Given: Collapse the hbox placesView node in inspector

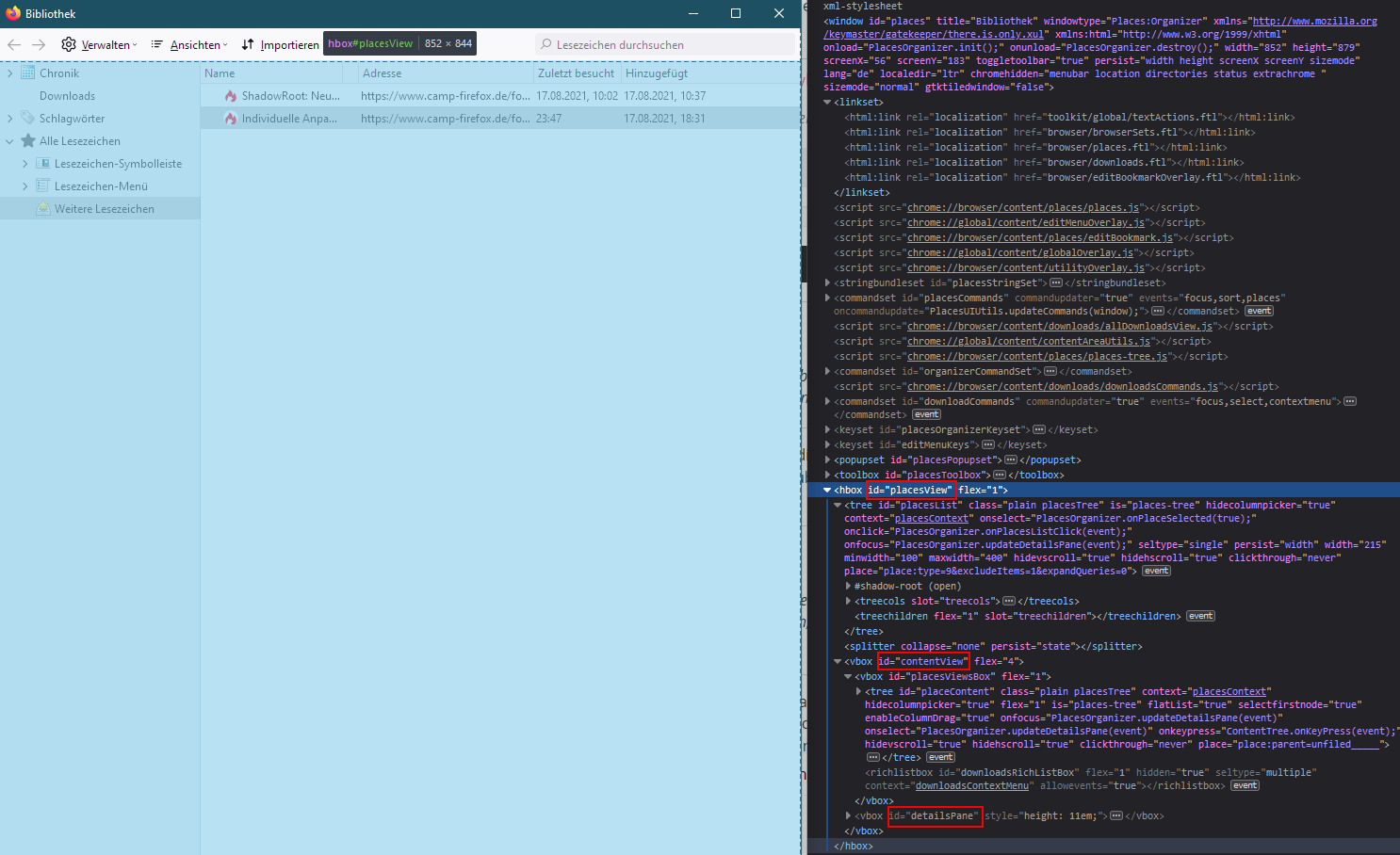Looking at the screenshot, I should click(x=827, y=490).
